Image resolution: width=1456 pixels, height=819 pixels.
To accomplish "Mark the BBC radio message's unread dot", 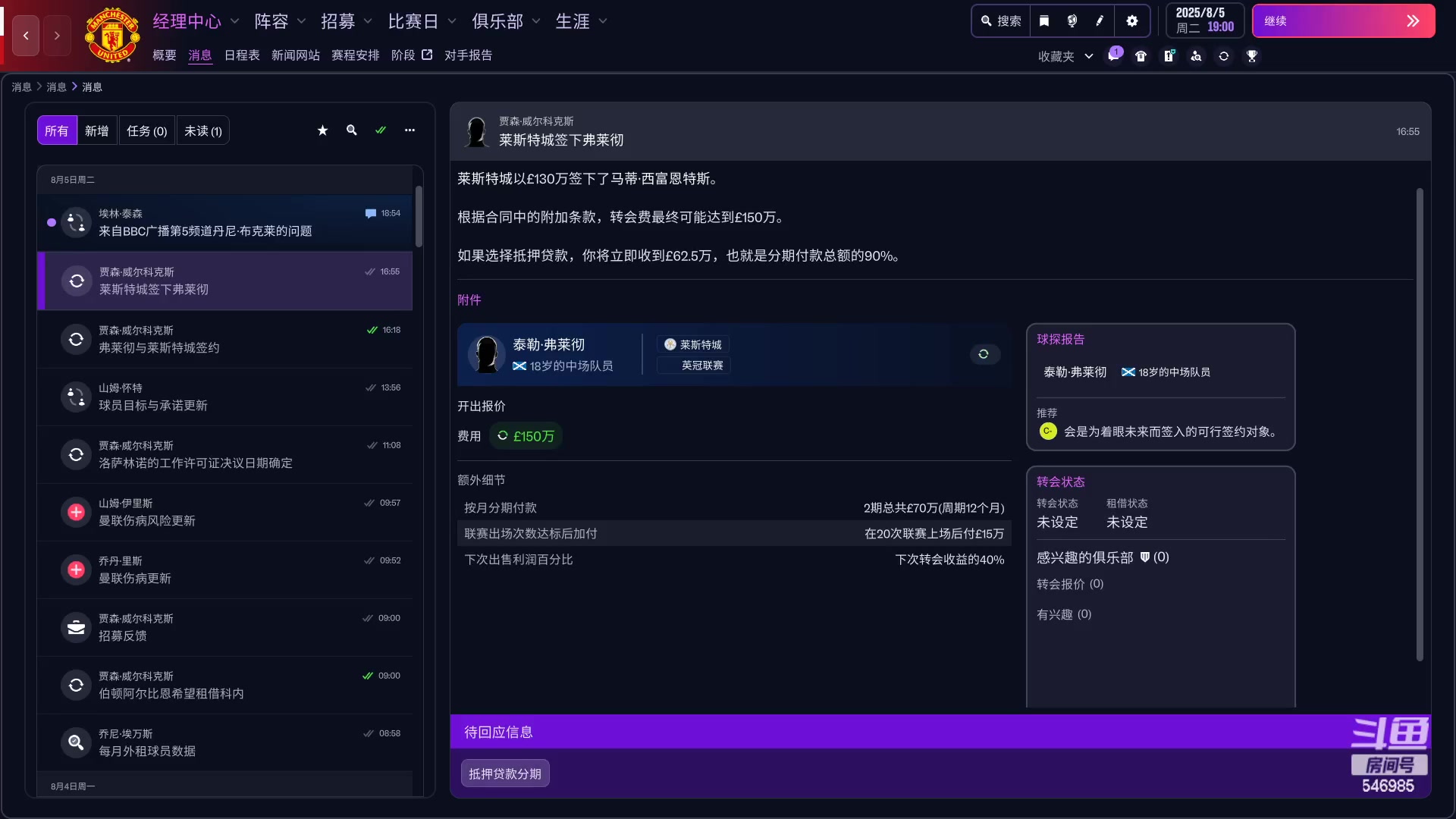I will 51,222.
